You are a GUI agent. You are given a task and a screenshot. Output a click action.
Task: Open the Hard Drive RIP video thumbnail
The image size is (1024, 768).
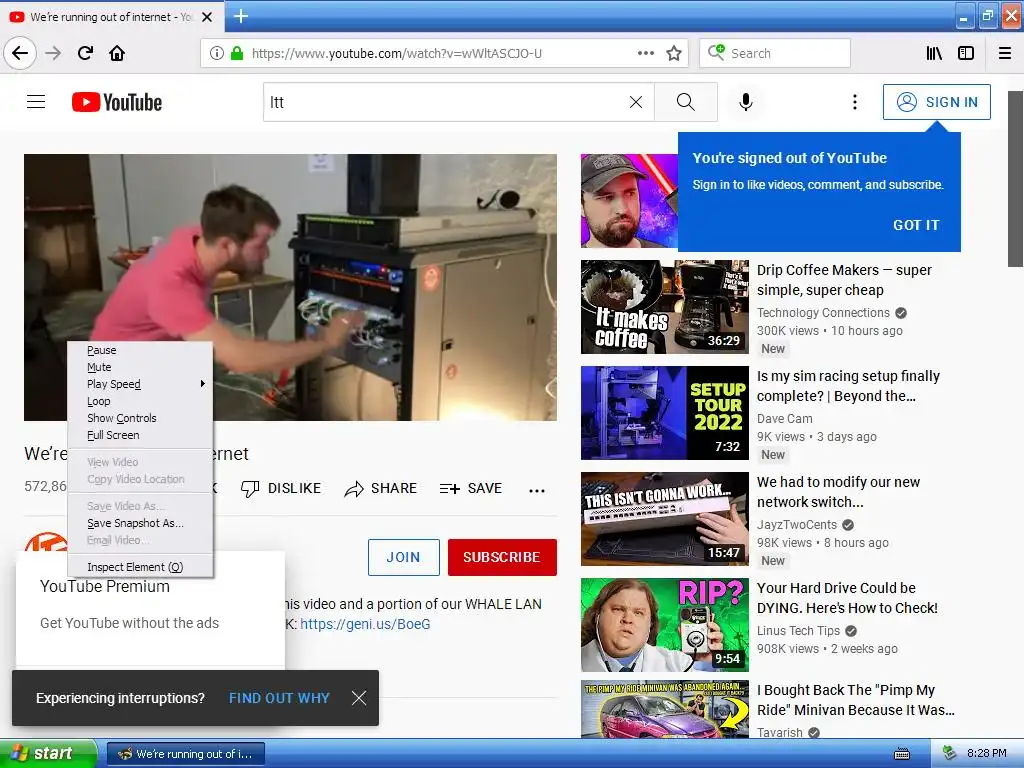click(x=665, y=625)
